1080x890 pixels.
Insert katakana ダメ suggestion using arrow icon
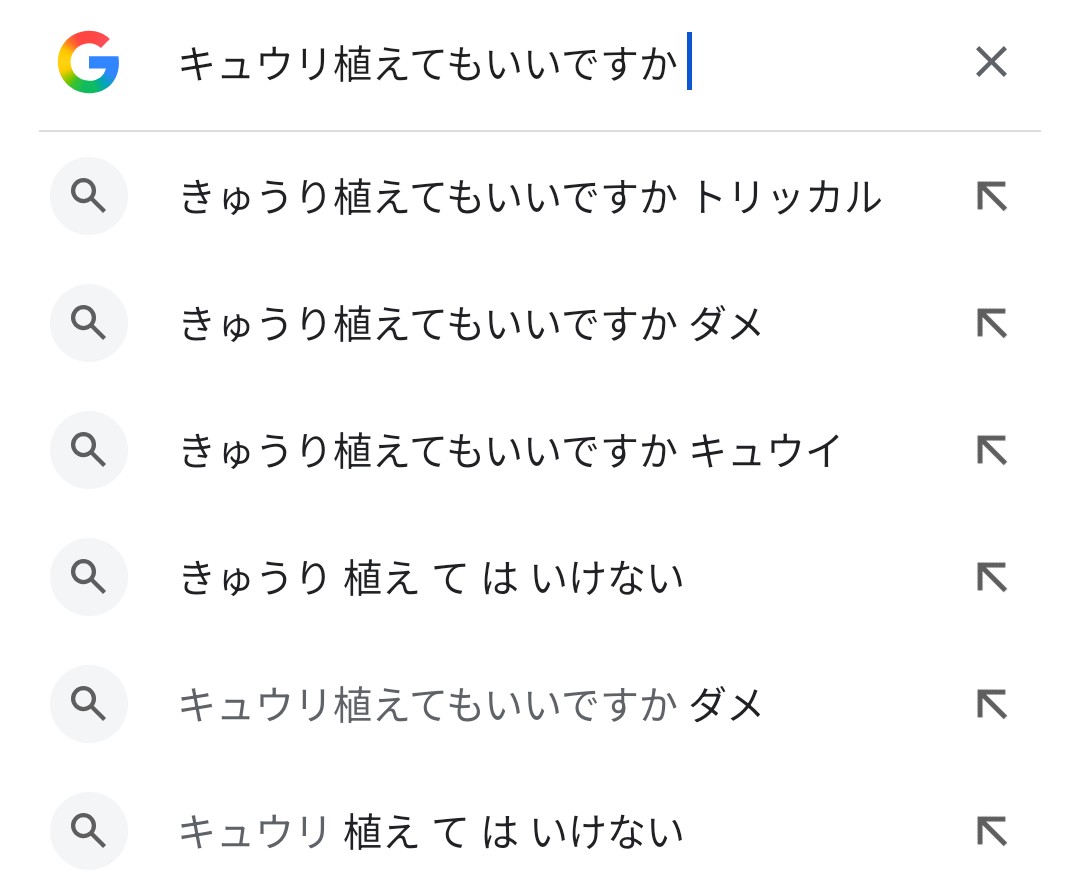click(x=991, y=705)
